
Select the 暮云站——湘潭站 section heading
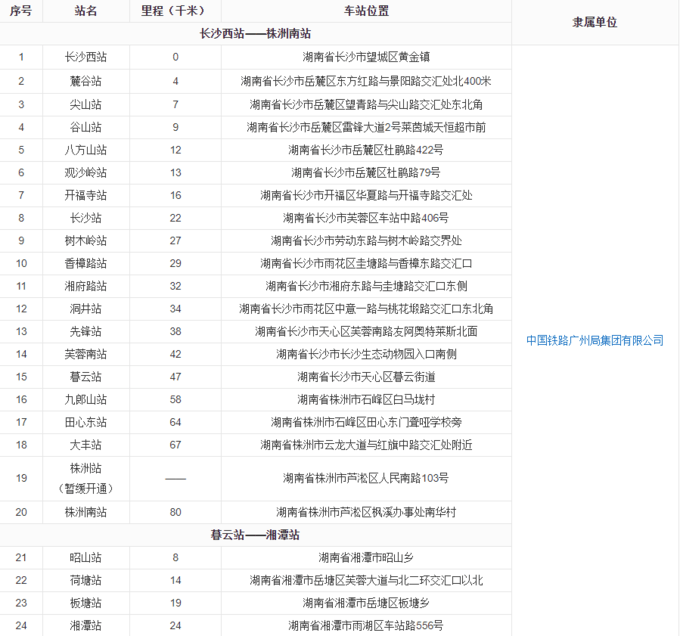click(255, 535)
